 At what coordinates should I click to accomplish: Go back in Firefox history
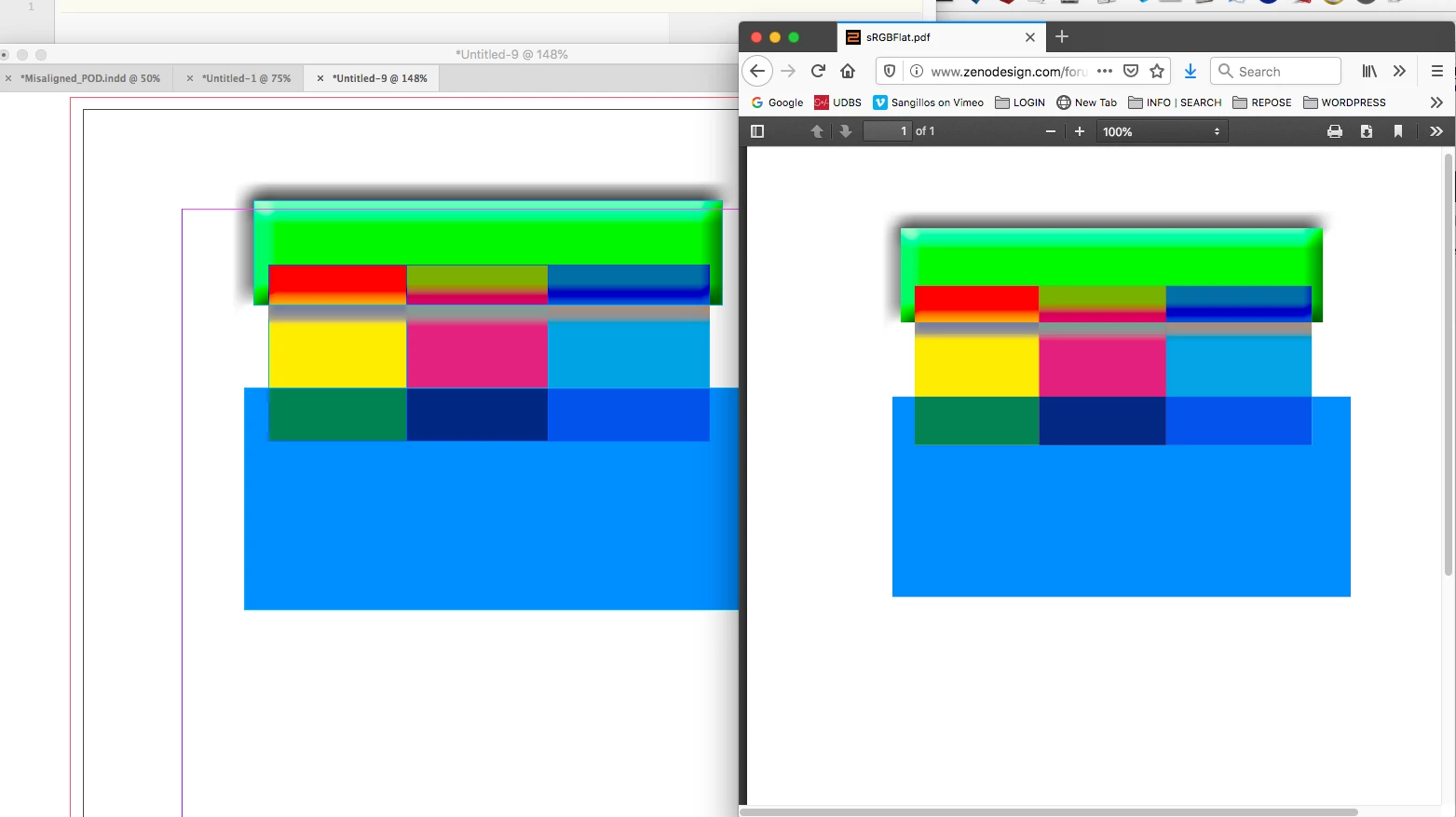coord(757,71)
